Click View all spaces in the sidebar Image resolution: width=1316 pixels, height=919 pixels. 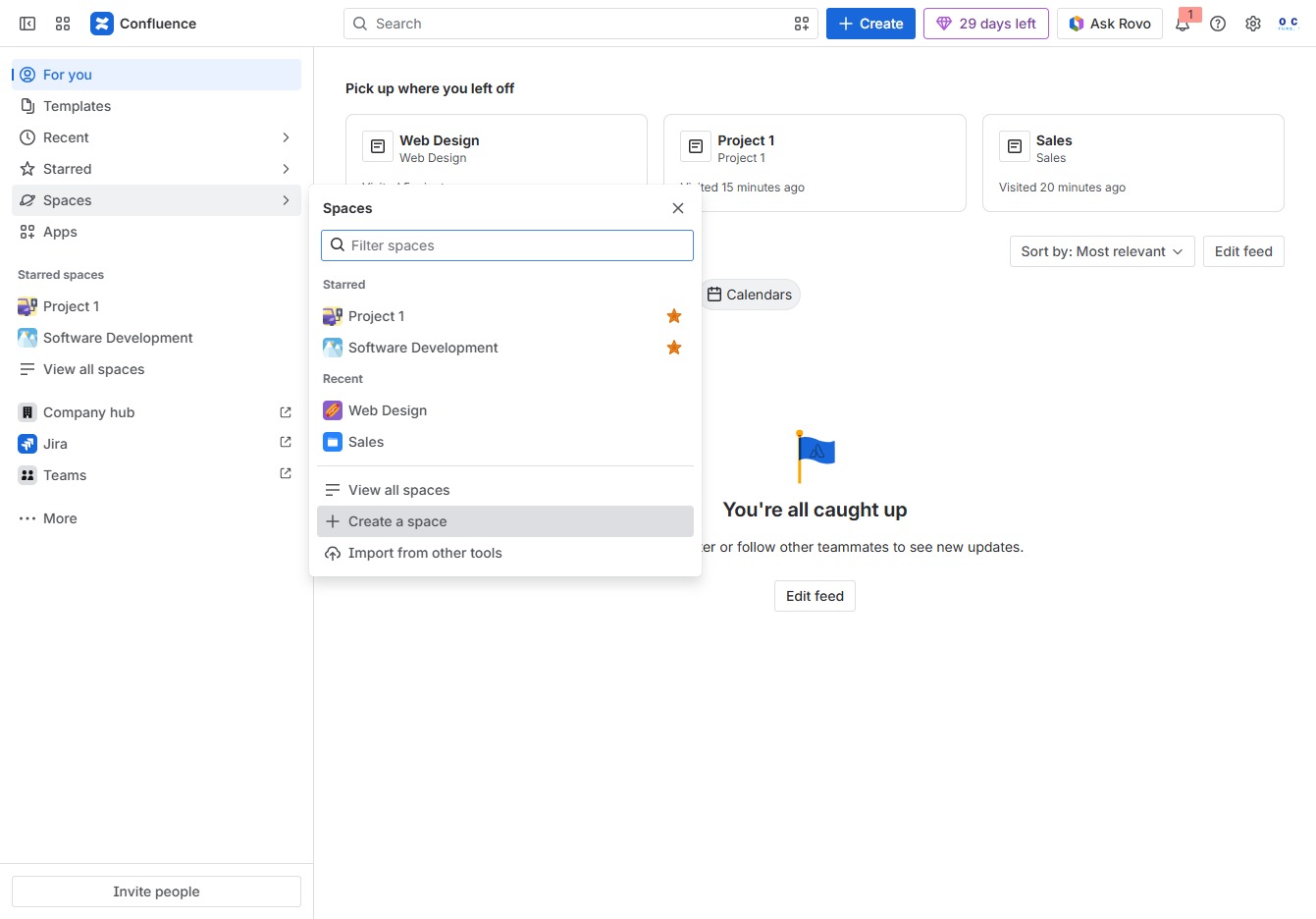point(156,369)
